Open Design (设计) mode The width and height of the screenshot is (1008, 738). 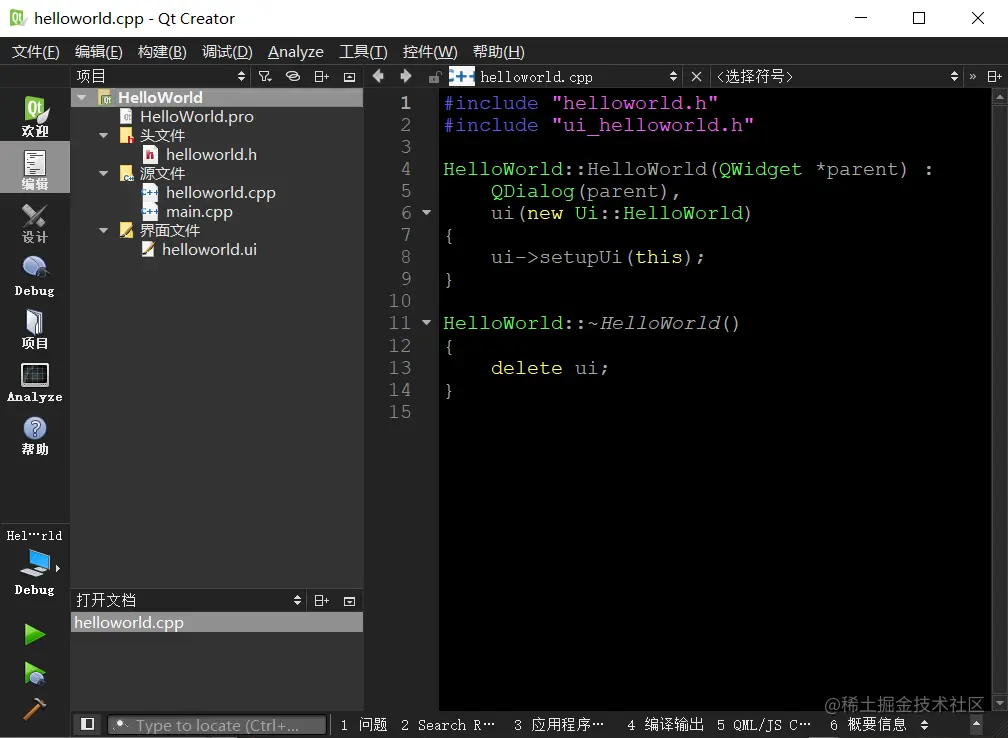pos(35,222)
